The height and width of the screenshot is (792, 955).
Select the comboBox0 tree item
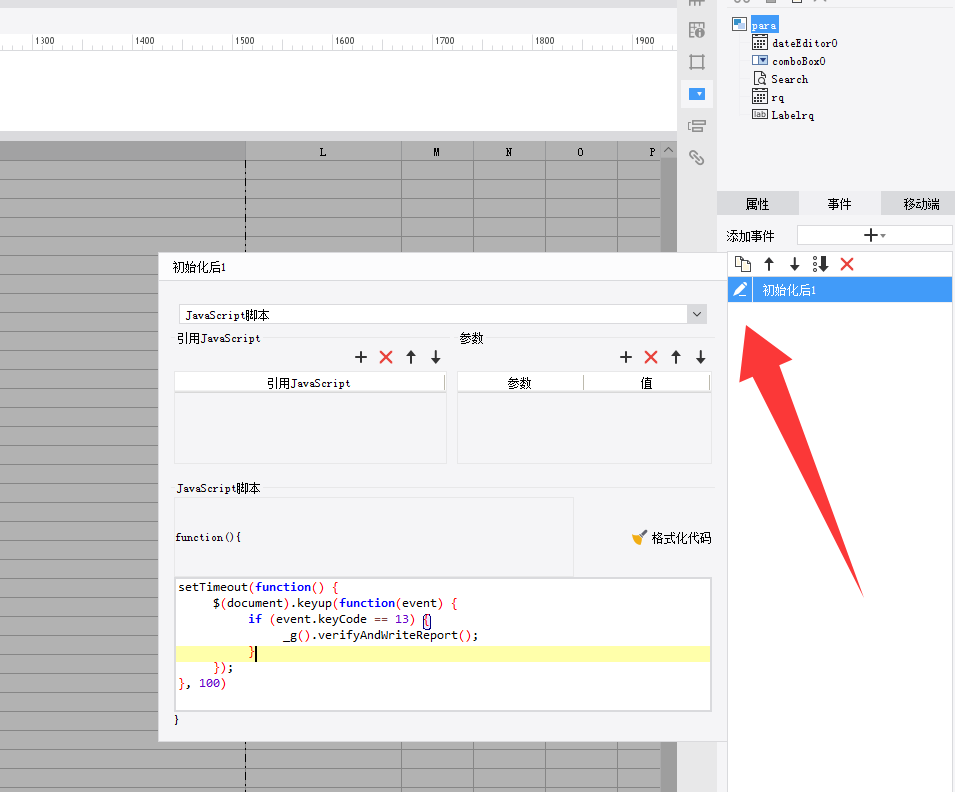(798, 61)
